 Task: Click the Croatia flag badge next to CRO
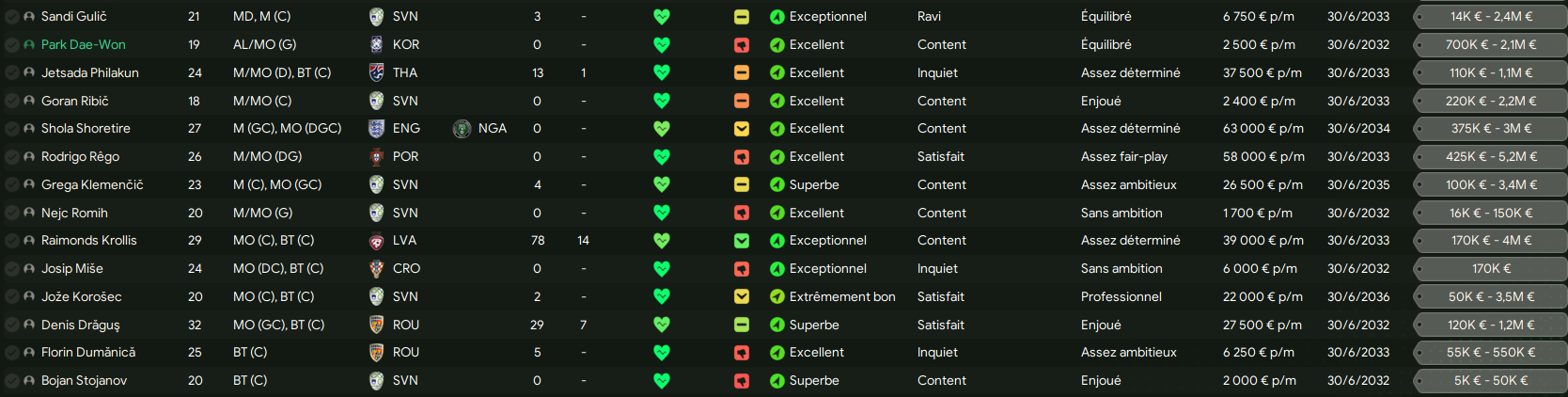click(x=376, y=269)
